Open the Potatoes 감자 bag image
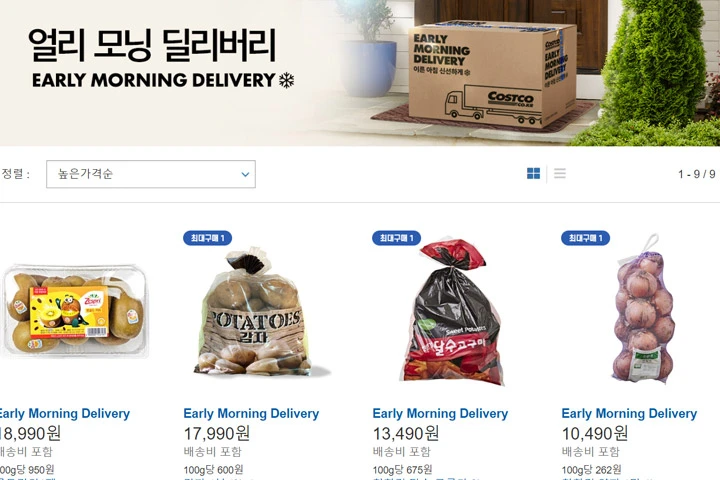This screenshot has width=720, height=480. (x=257, y=313)
